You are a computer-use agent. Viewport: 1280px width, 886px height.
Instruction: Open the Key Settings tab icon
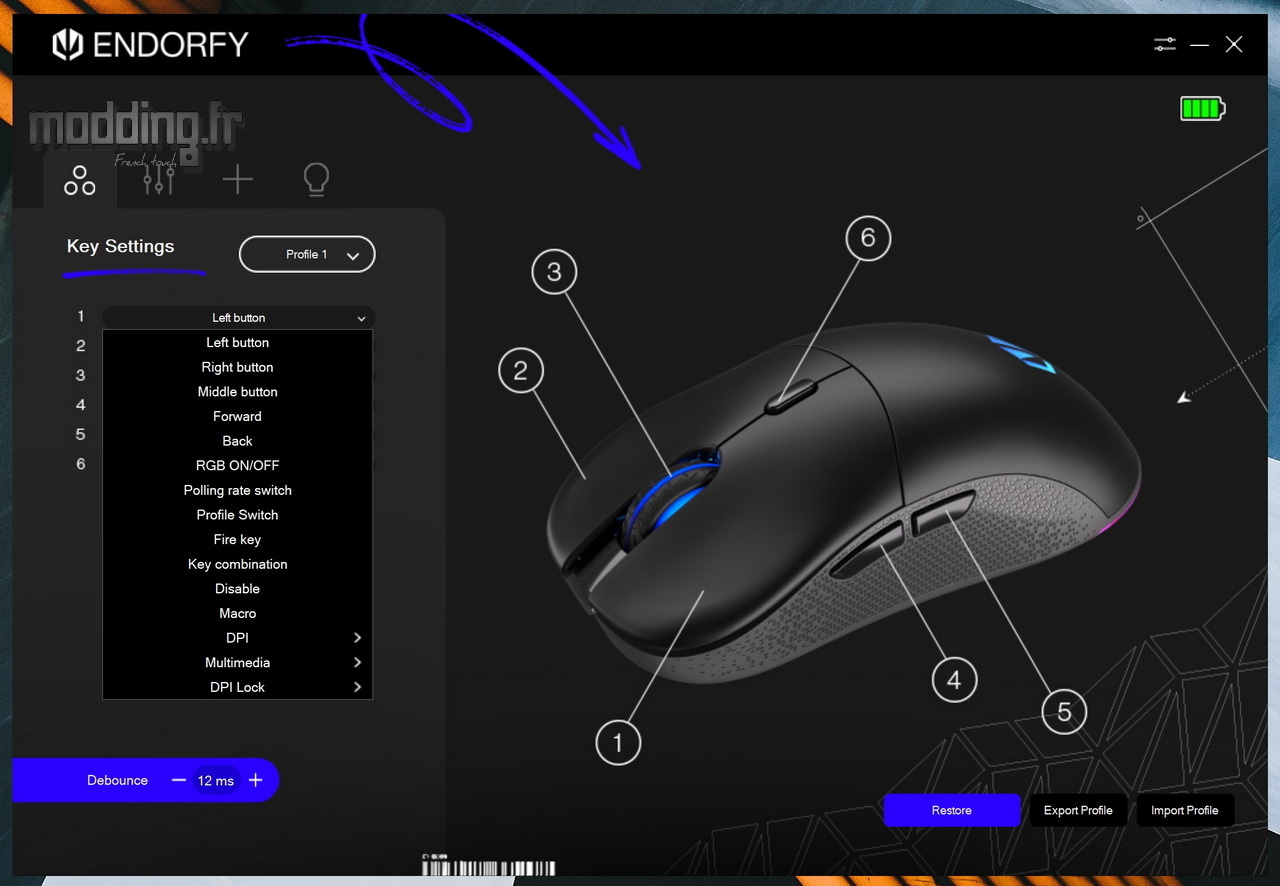[x=80, y=180]
